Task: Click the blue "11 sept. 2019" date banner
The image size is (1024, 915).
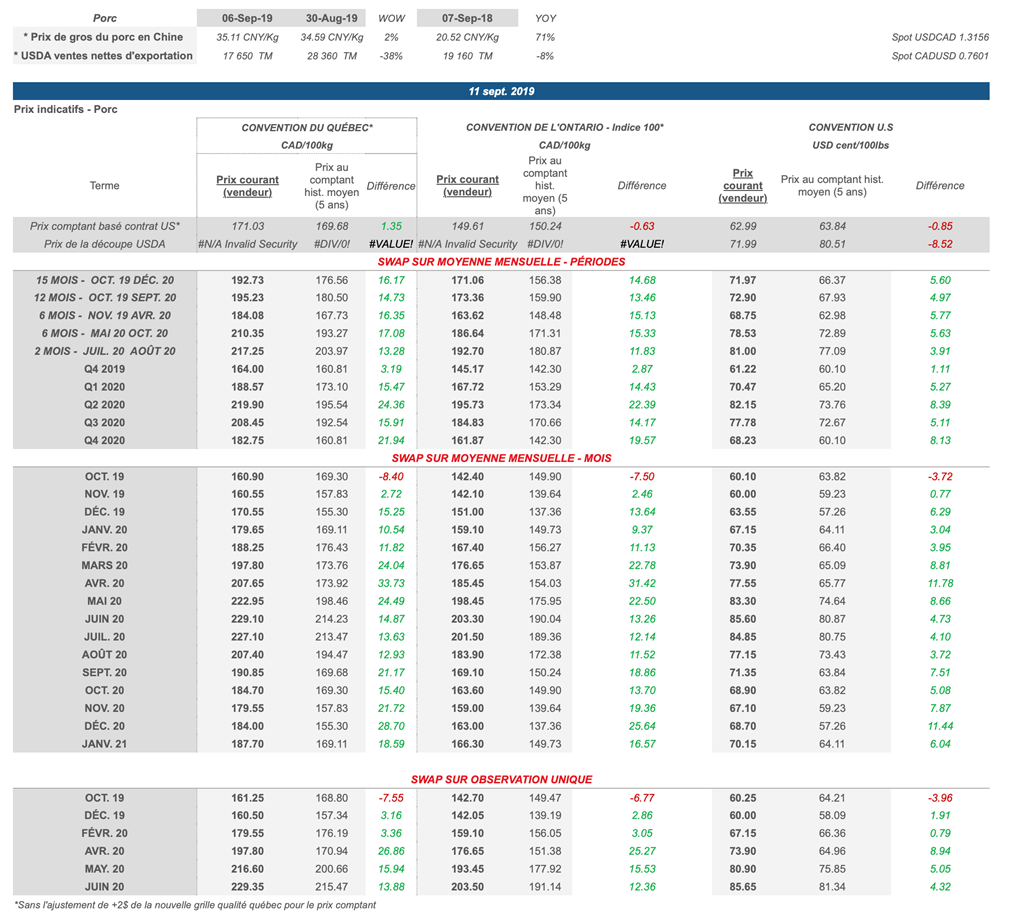Action: tap(501, 91)
